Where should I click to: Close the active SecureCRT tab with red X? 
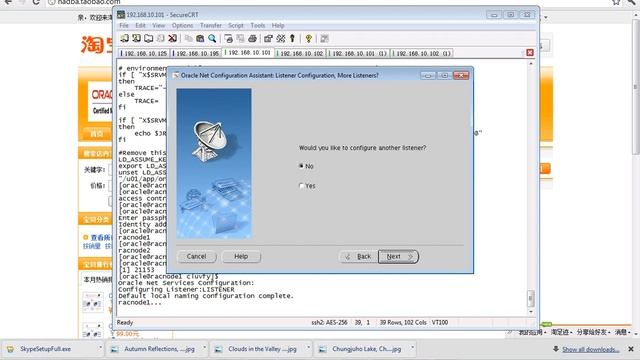530,53
